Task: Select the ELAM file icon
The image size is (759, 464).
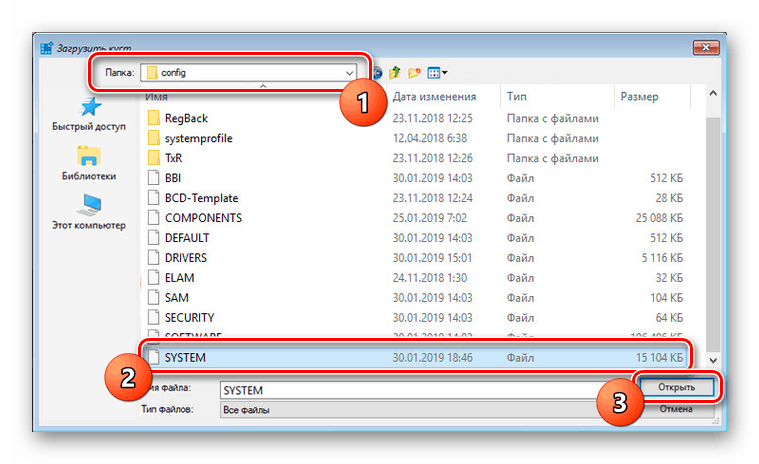Action: tap(153, 277)
